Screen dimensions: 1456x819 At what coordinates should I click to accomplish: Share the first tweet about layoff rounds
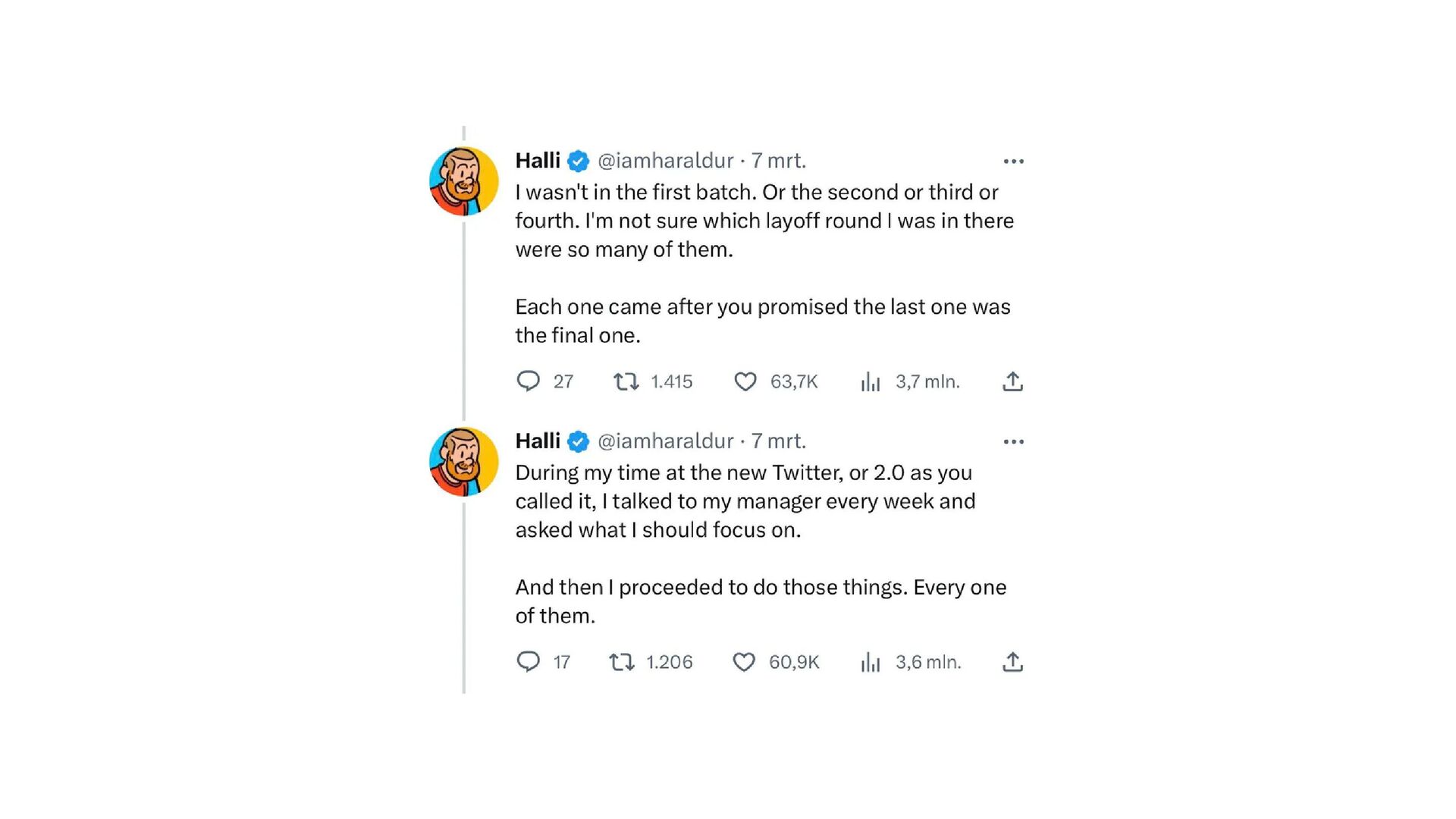(1012, 381)
